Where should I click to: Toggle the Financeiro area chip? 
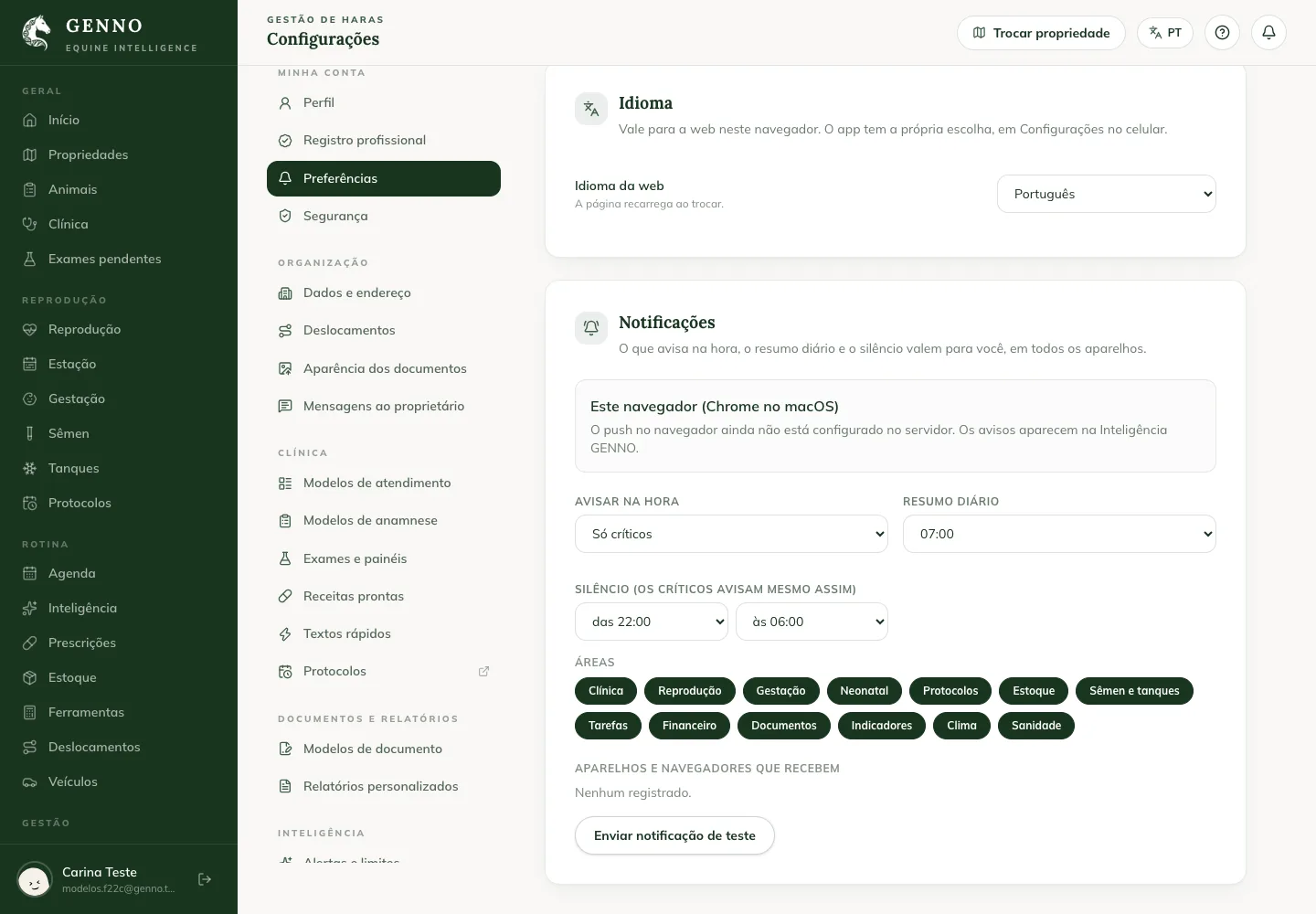click(x=690, y=726)
